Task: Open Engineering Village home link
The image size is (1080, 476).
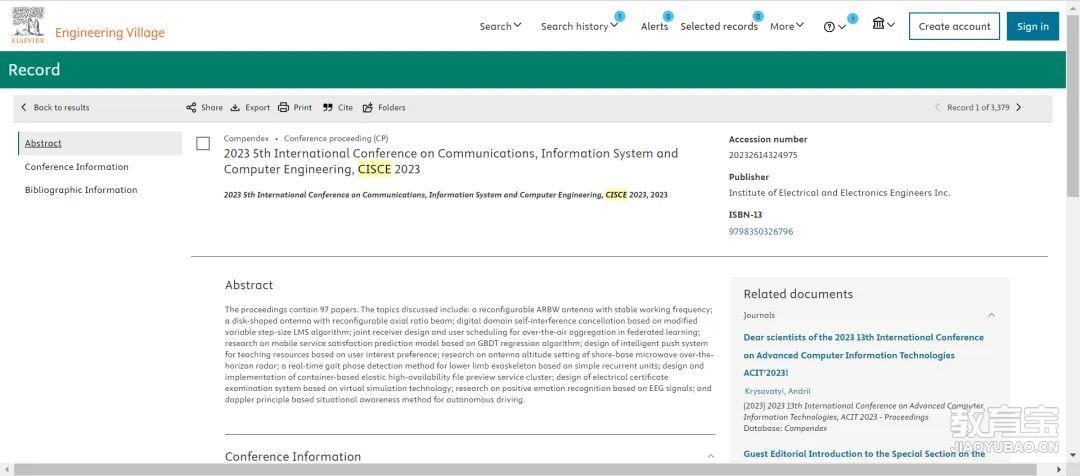Action: 110,32
